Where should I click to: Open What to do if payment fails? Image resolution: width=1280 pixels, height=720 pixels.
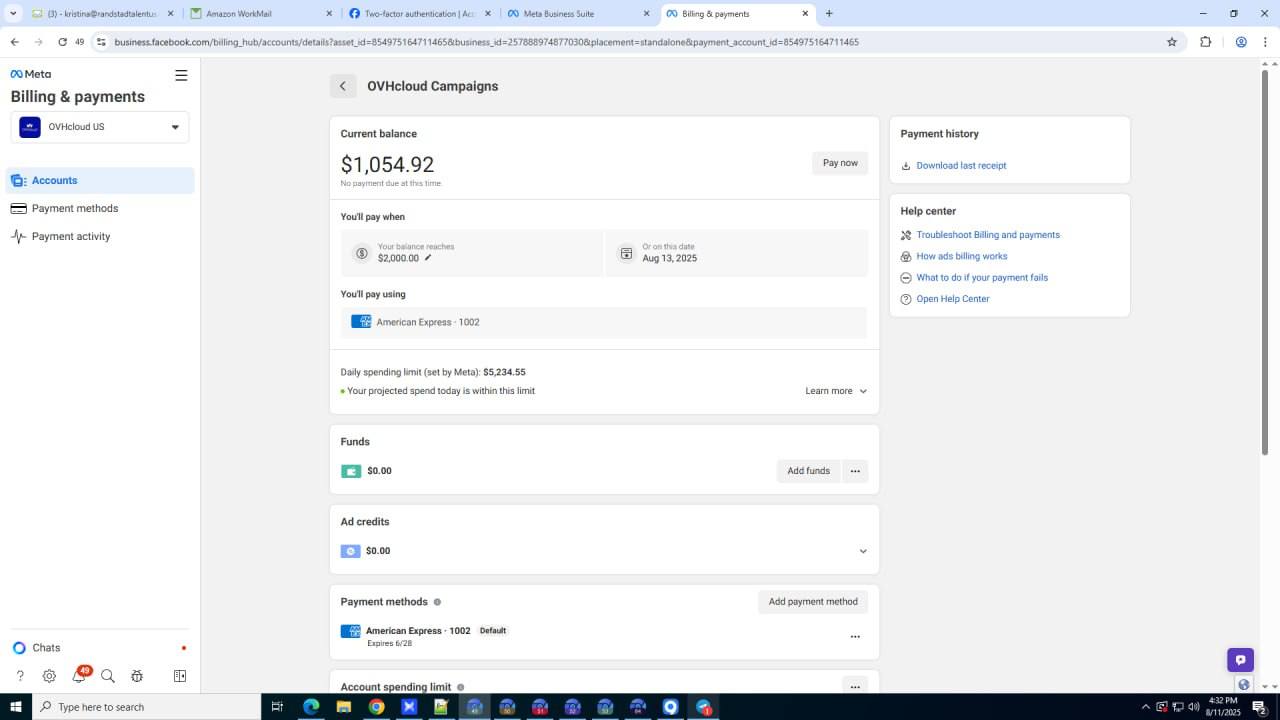[982, 278]
